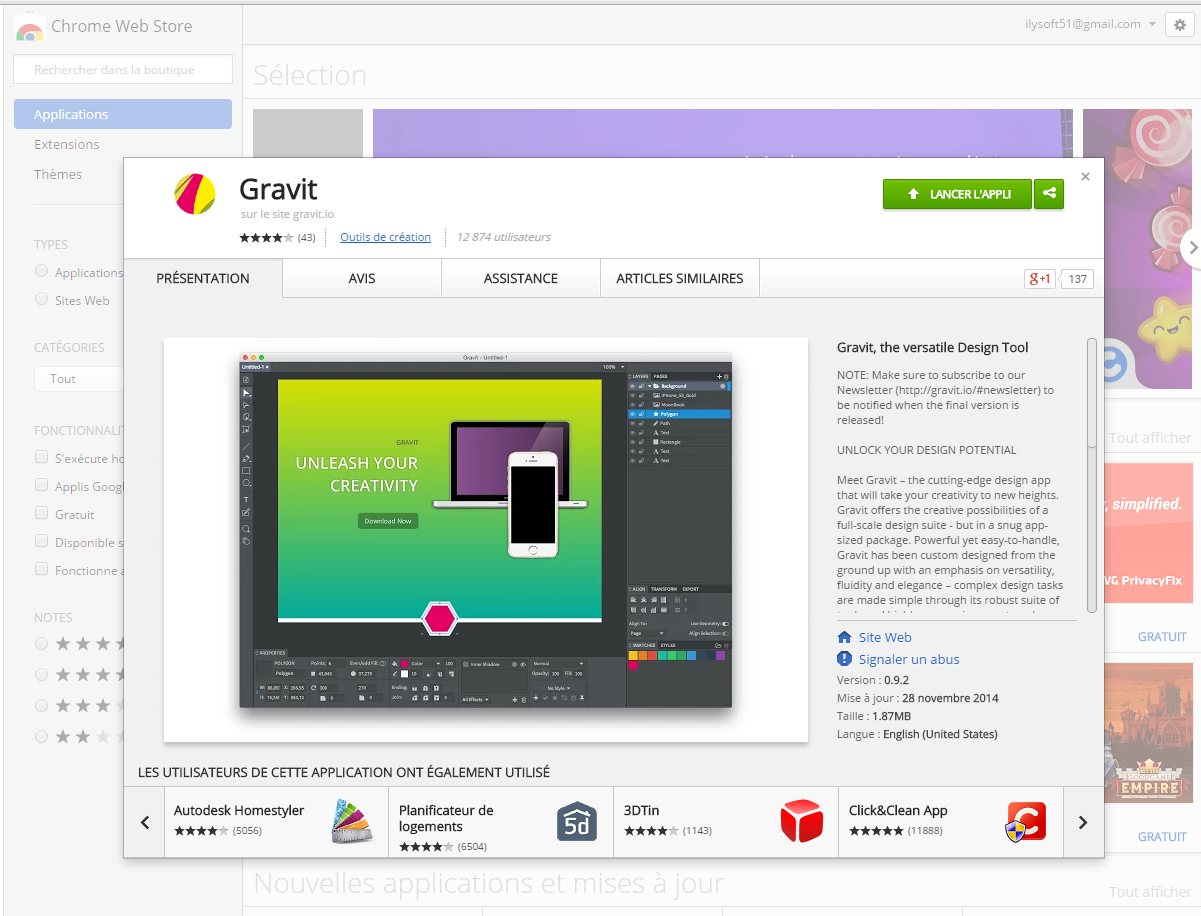This screenshot has height=916, width=1201.
Task: Click the +1 count badge 137
Action: tap(1077, 279)
